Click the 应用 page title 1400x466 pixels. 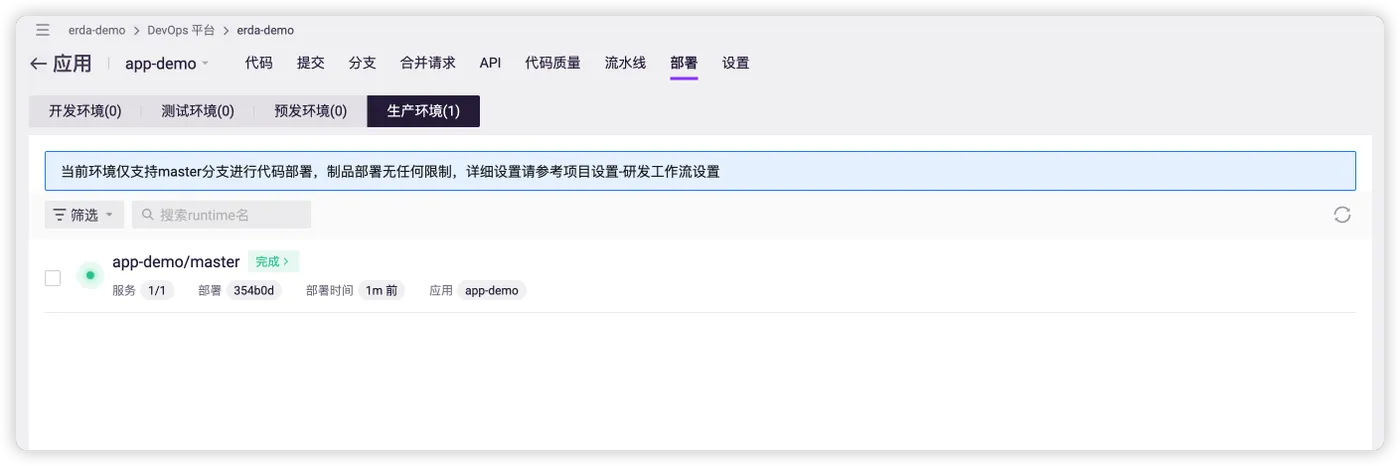72,64
